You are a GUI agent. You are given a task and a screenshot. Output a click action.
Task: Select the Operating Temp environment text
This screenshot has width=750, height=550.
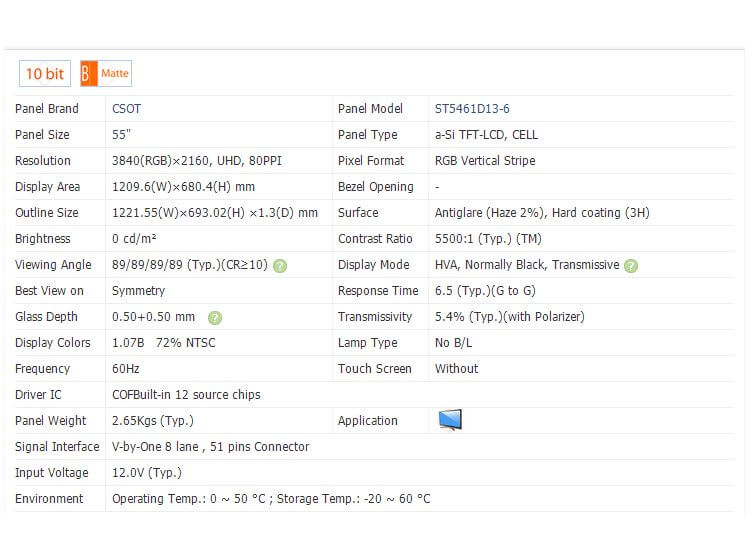270,499
